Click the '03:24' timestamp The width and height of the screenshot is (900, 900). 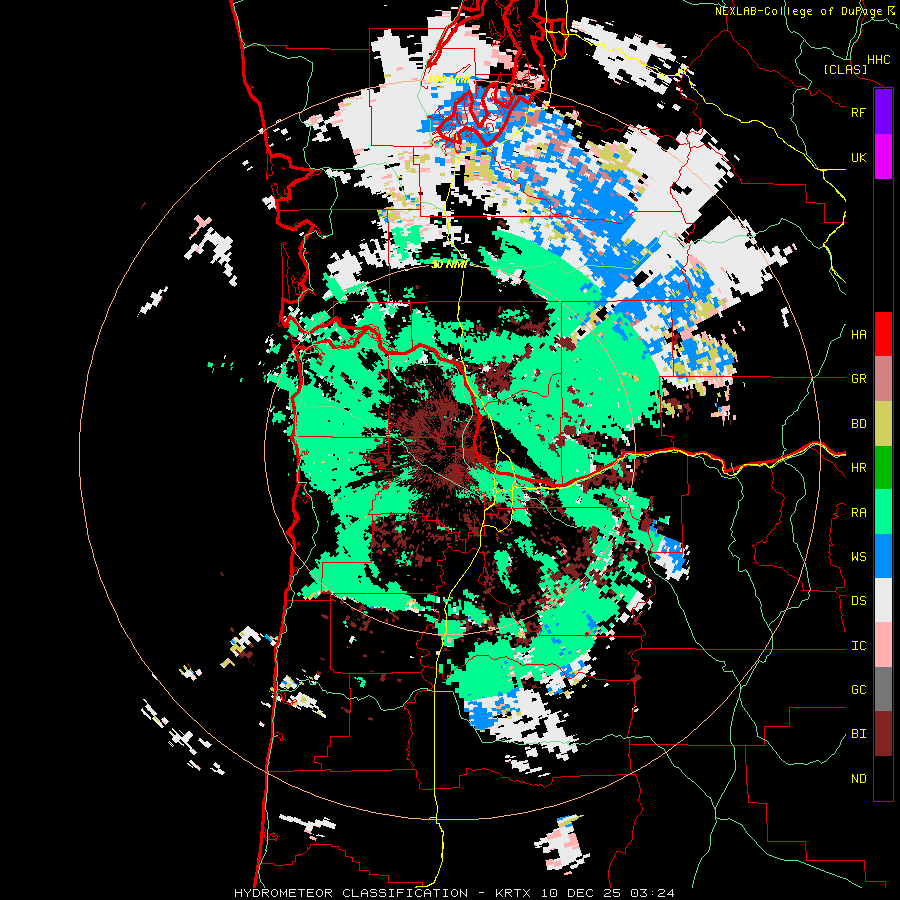(655, 893)
